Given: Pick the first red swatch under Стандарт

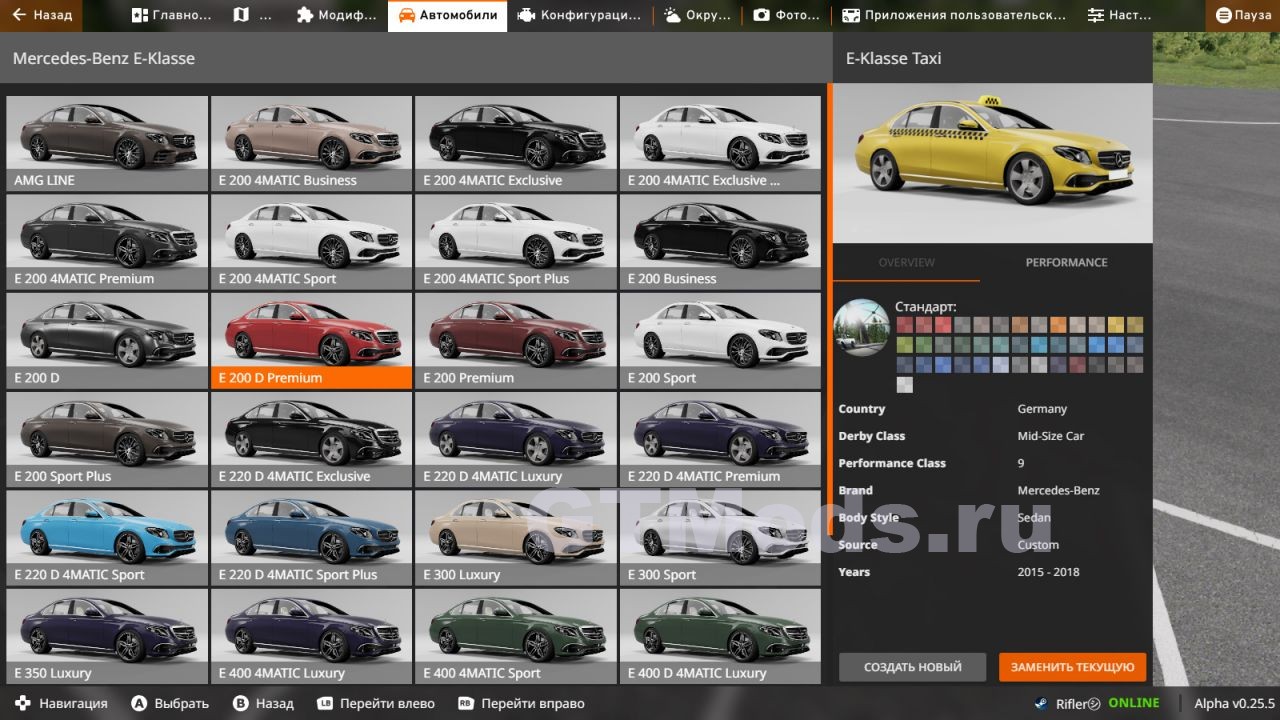Looking at the screenshot, I should click(904, 325).
